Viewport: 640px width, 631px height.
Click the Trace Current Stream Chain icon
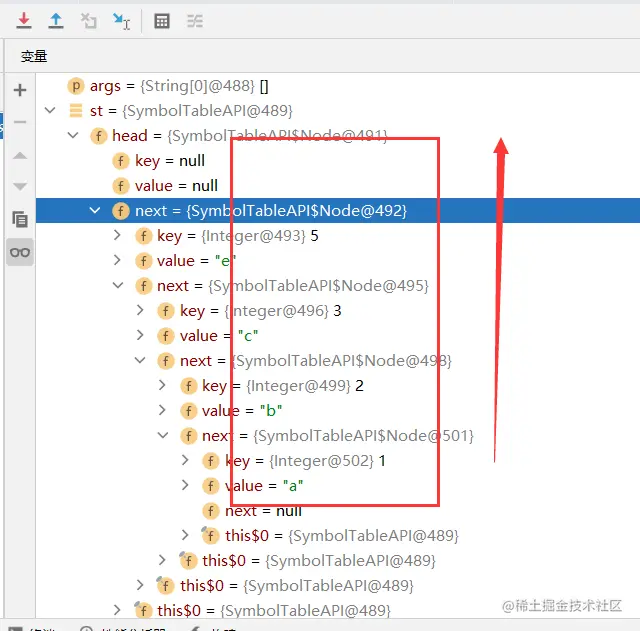tap(195, 21)
